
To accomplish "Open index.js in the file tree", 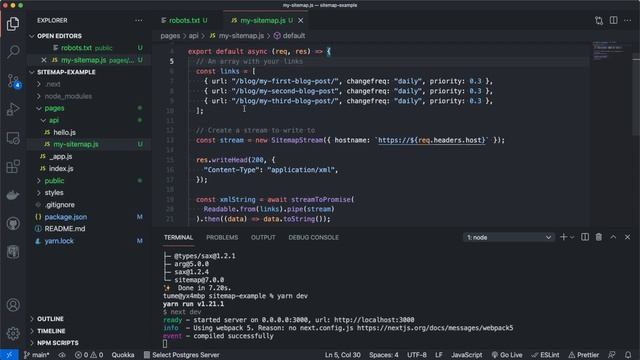I will click(x=61, y=169).
